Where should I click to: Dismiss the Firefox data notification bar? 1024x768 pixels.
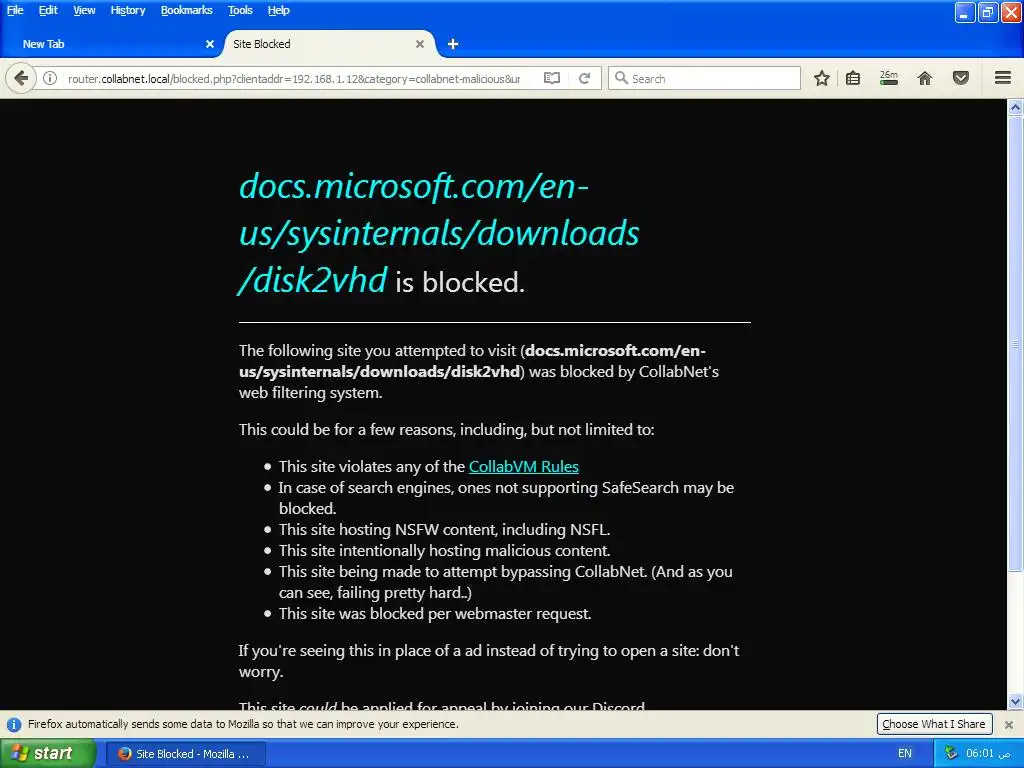1009,724
